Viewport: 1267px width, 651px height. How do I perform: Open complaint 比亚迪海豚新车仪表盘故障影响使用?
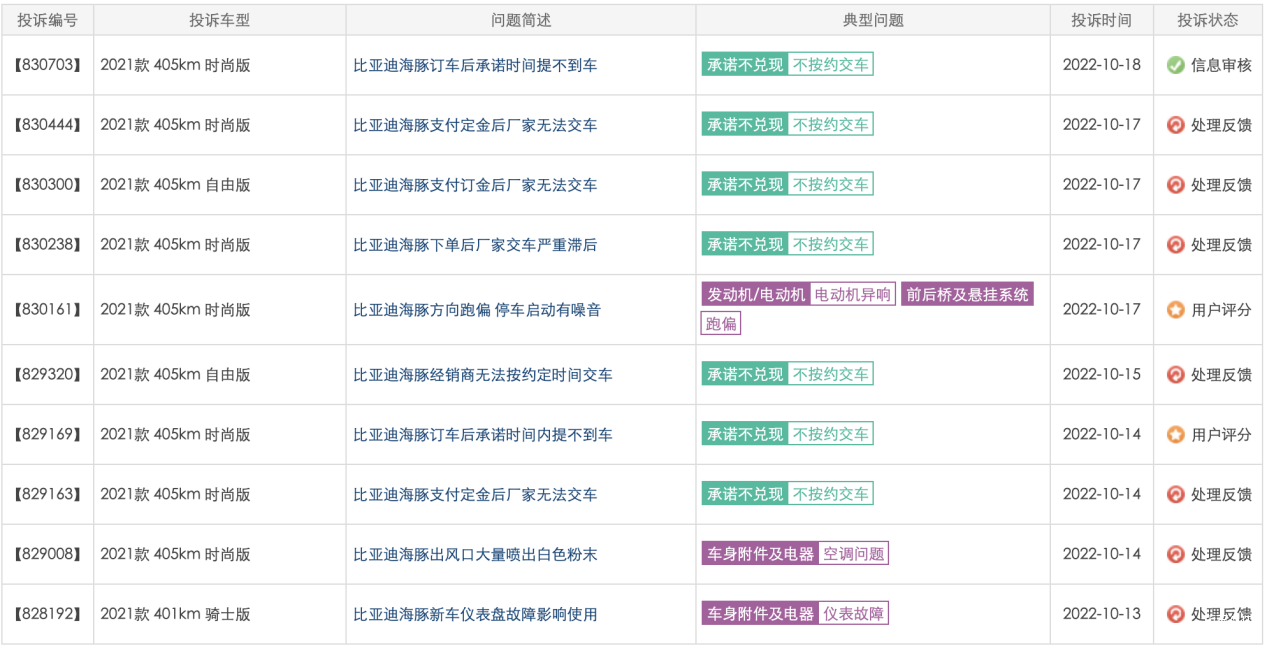475,614
